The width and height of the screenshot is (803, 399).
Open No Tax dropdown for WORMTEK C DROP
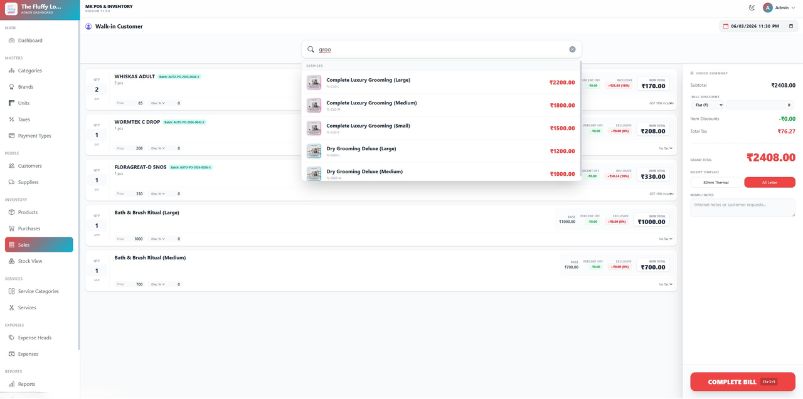click(x=665, y=148)
